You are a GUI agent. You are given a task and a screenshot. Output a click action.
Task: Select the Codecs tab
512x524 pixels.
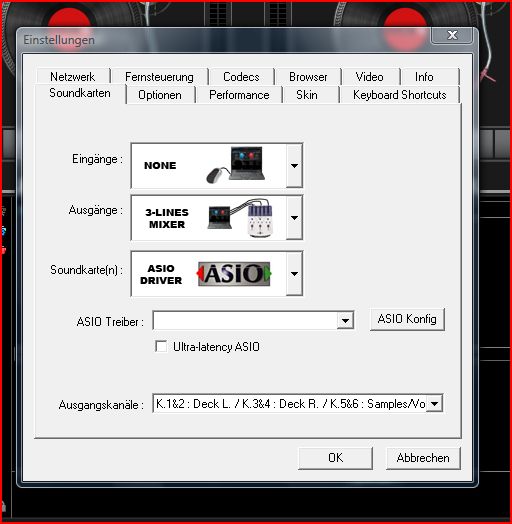pyautogui.click(x=241, y=77)
